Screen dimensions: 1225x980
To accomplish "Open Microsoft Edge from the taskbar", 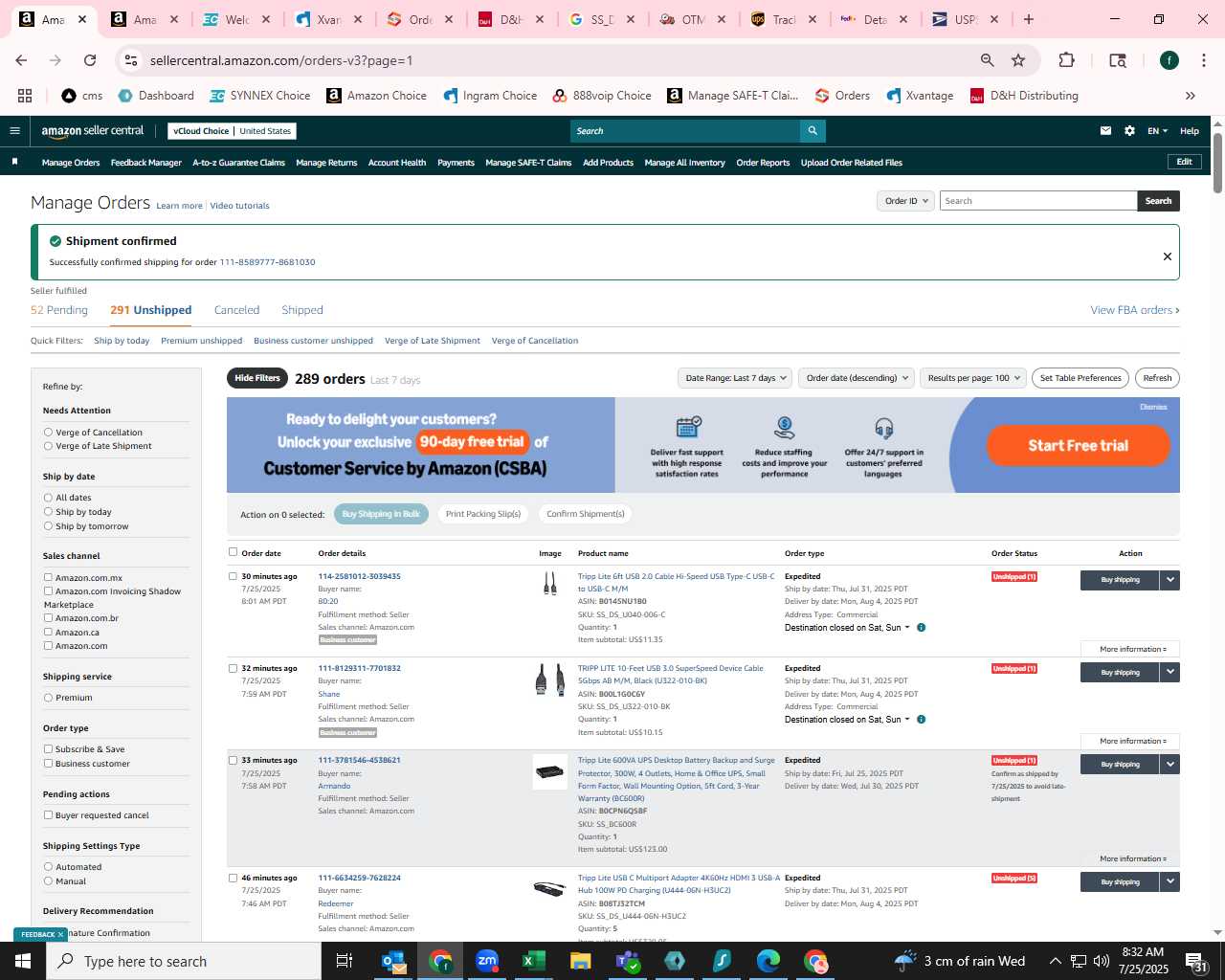I will pos(768,961).
